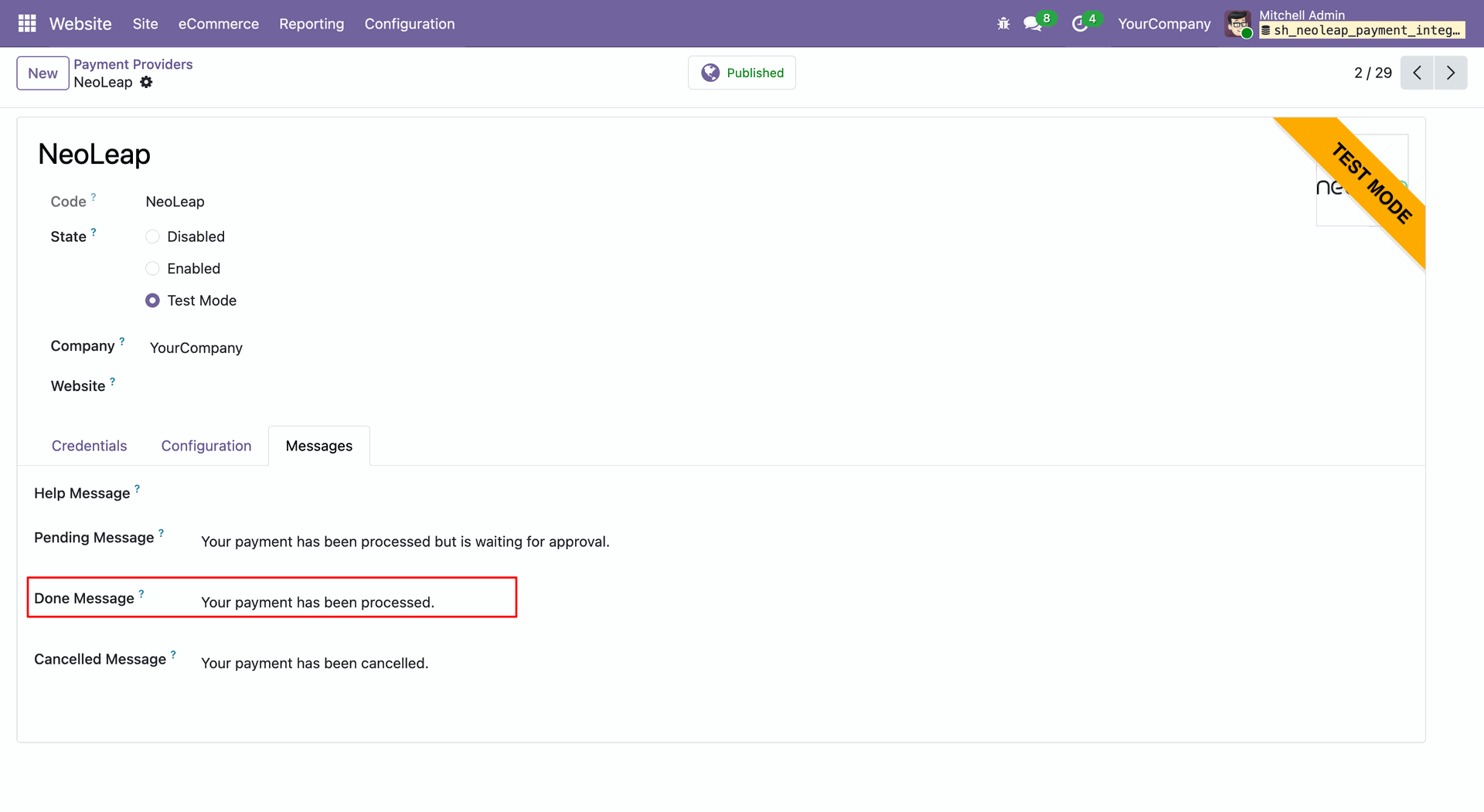
Task: Open the activities clock icon
Action: click(1080, 24)
